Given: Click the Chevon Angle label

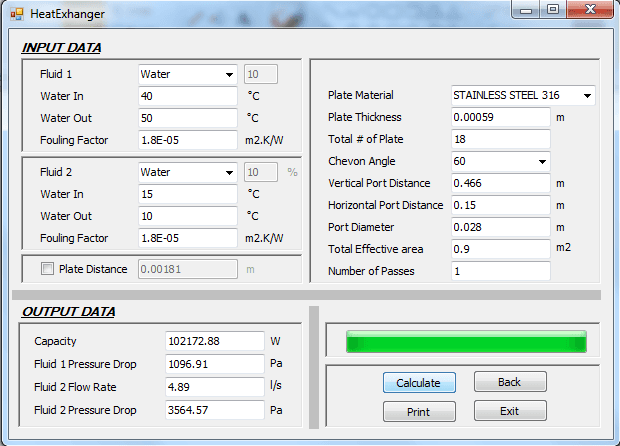Looking at the screenshot, I should (362, 161).
